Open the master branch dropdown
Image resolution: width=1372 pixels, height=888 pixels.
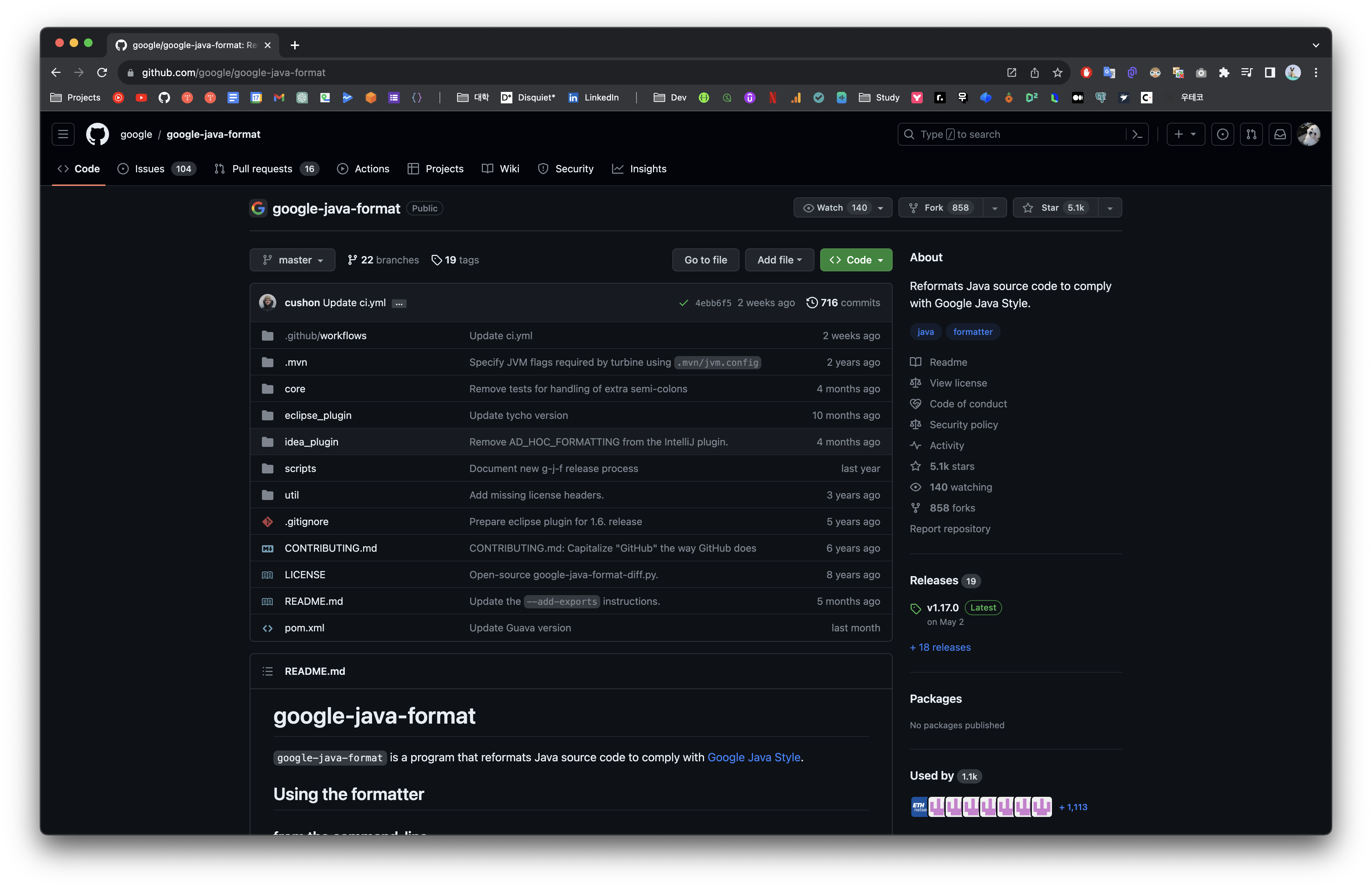click(292, 260)
